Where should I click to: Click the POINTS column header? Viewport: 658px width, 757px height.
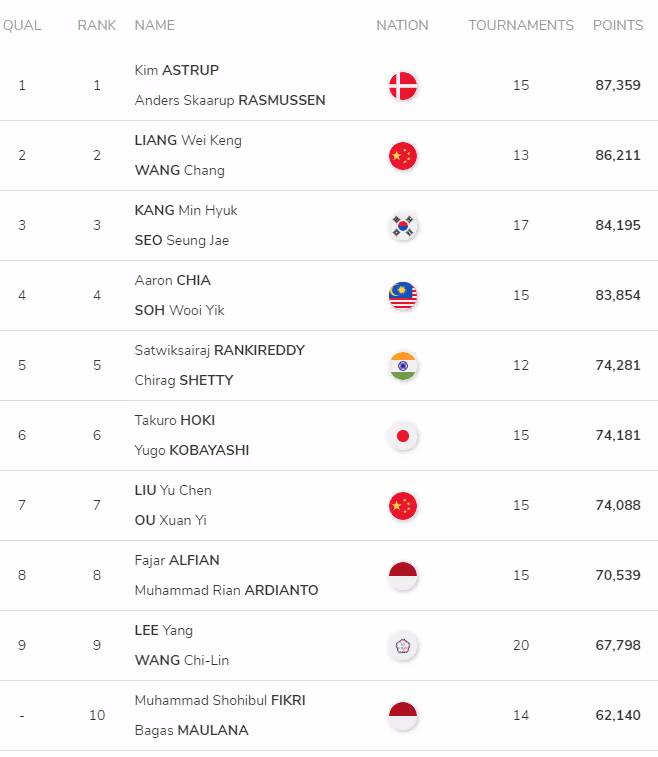coord(618,25)
